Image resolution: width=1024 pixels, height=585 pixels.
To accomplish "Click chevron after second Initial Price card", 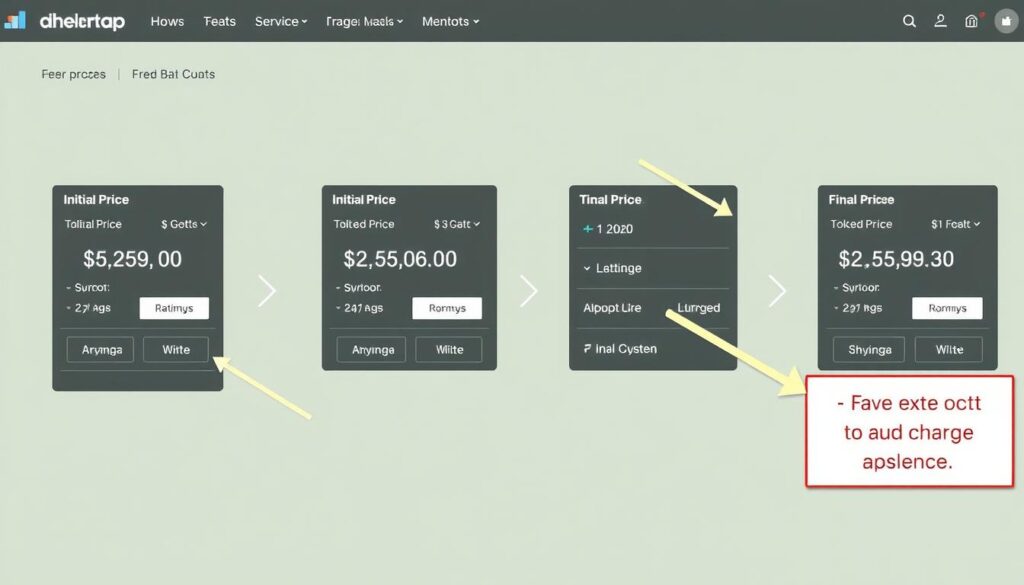I will [528, 291].
